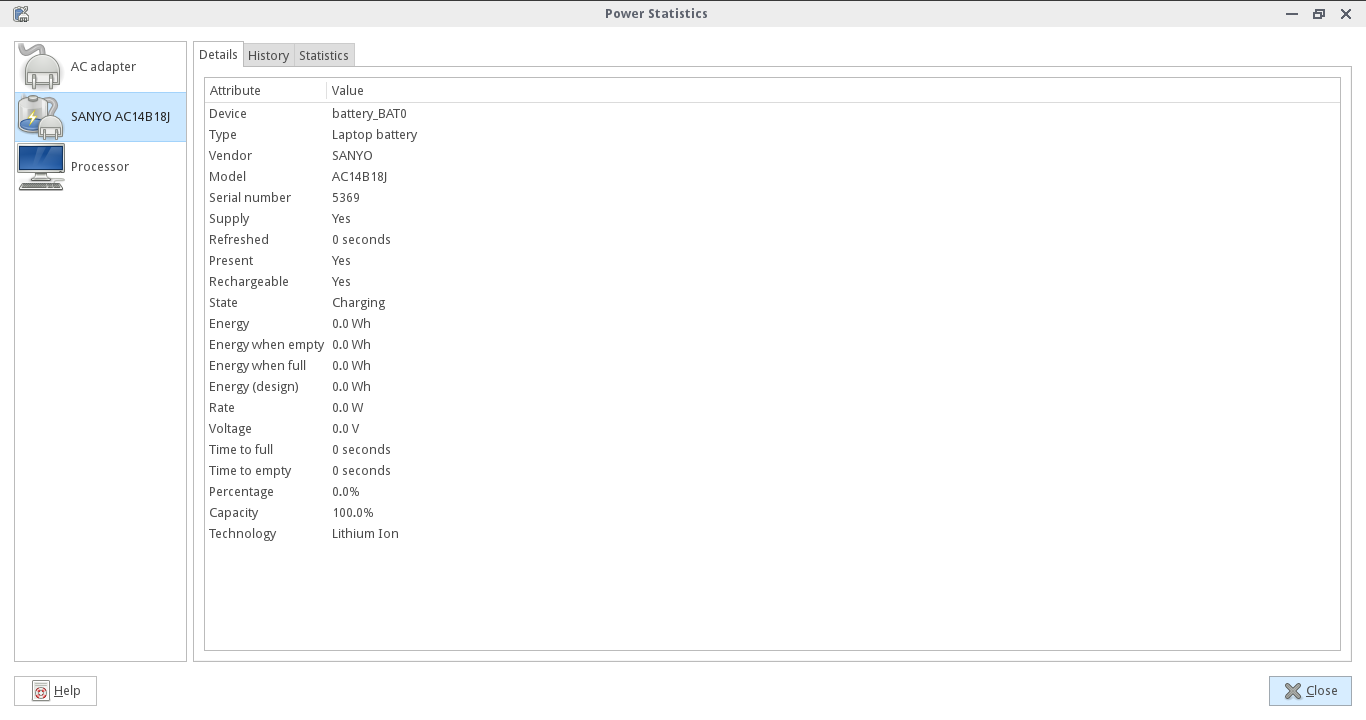Click the Lithium Ion technology value
Screen dimensions: 1366x720
[365, 534]
